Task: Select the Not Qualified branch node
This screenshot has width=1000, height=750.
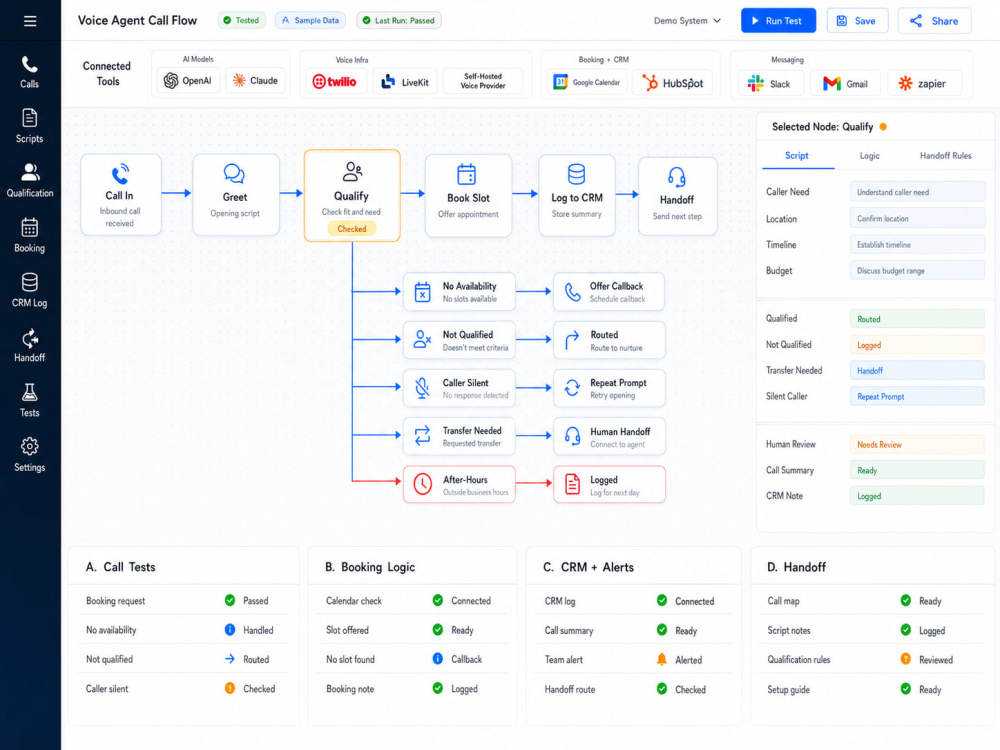Action: click(x=459, y=340)
